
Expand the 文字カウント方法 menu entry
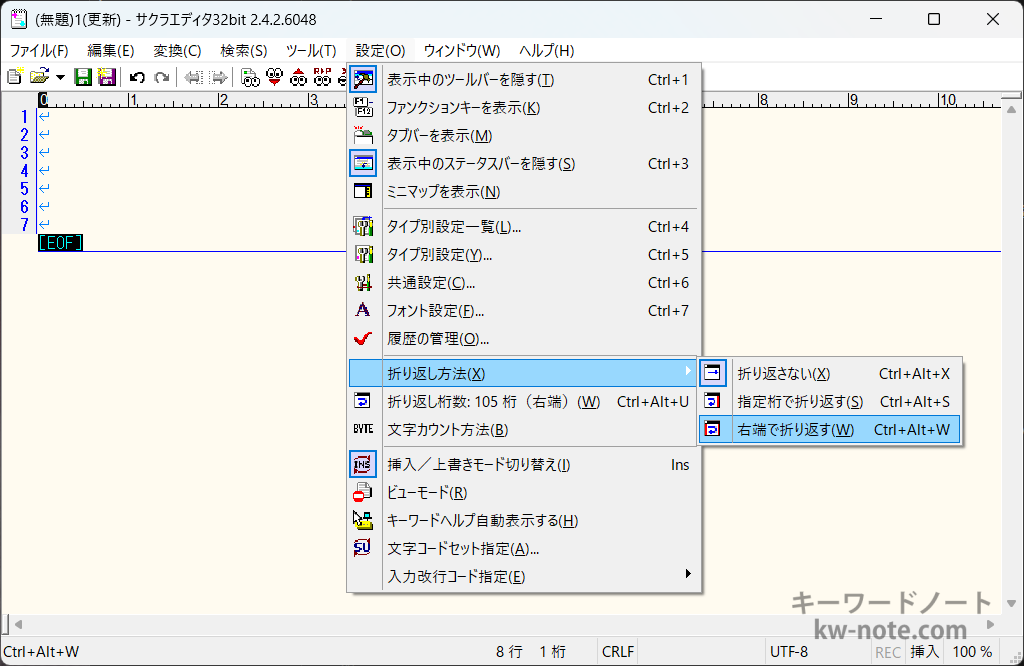tap(447, 430)
